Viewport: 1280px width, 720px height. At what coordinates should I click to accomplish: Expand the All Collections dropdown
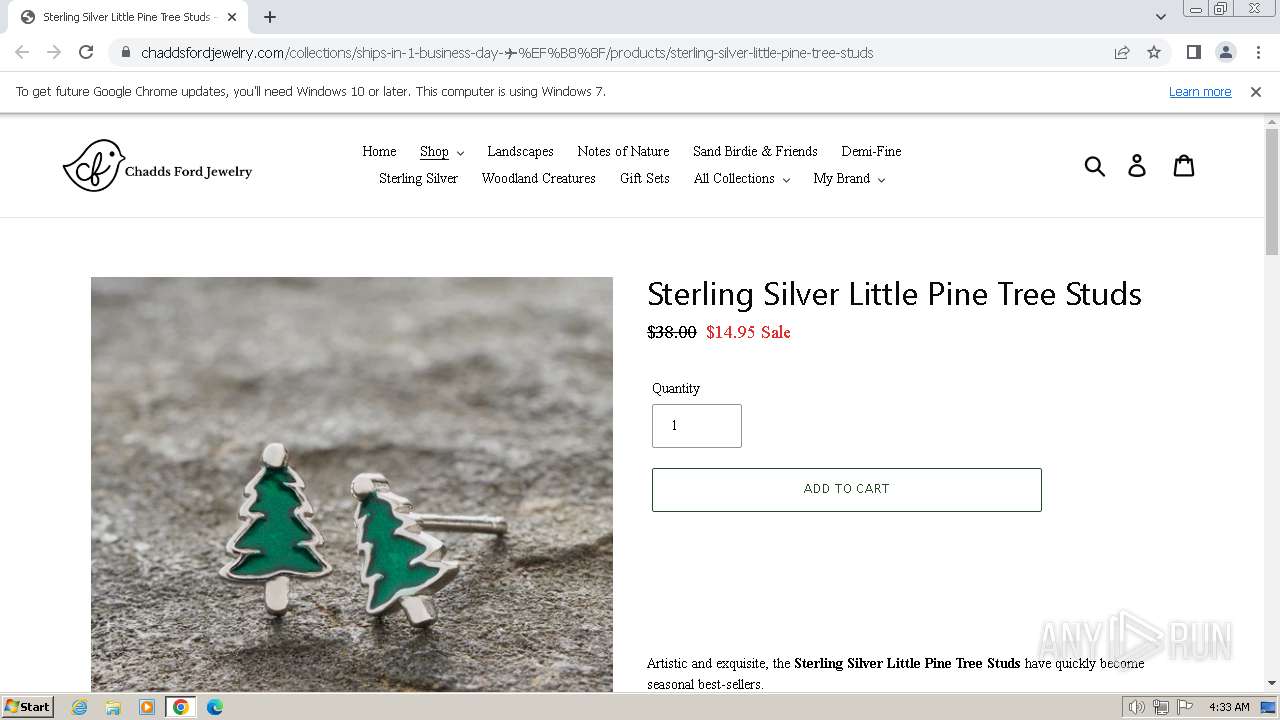click(741, 179)
